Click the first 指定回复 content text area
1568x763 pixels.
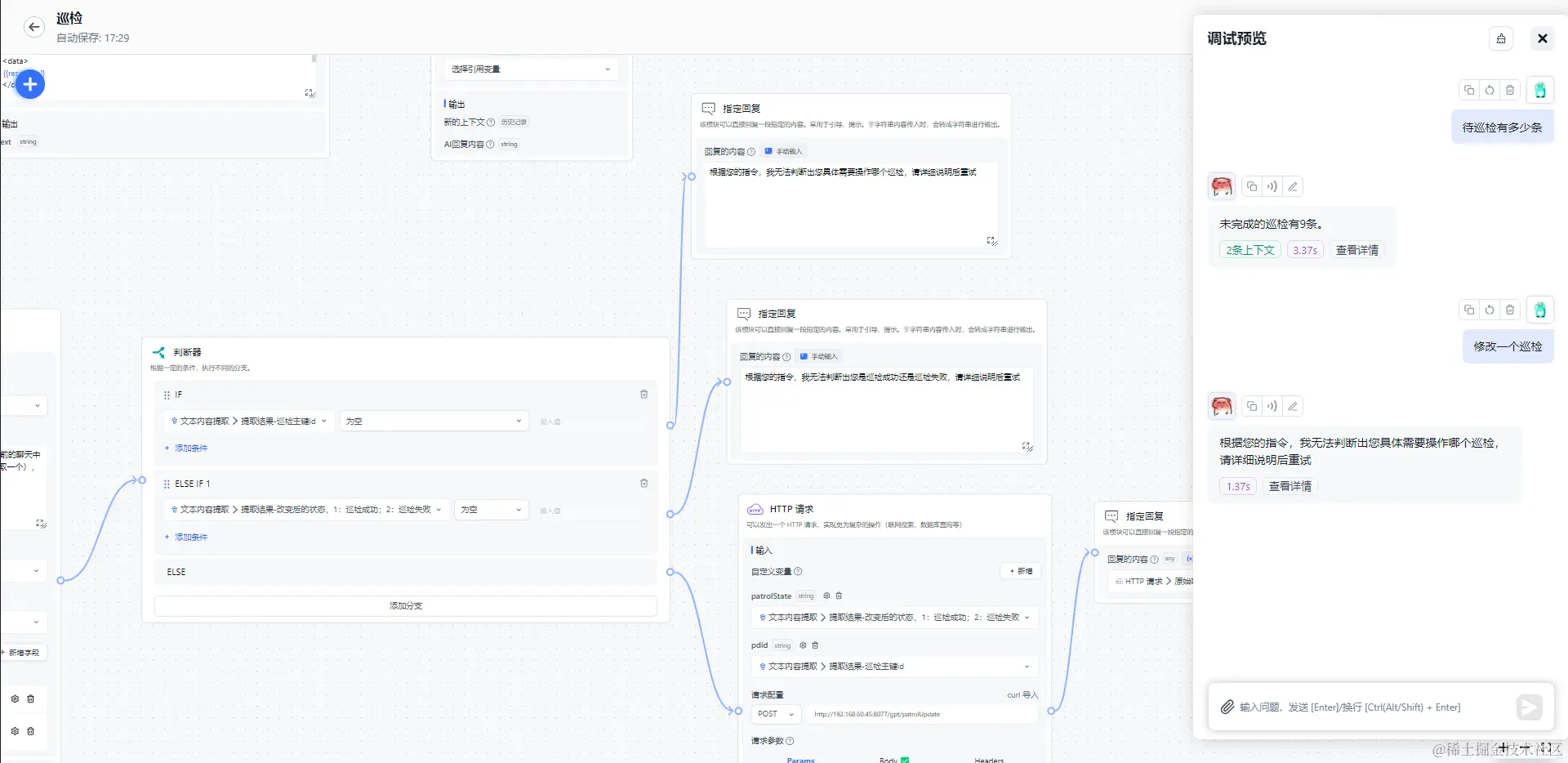[x=851, y=204]
